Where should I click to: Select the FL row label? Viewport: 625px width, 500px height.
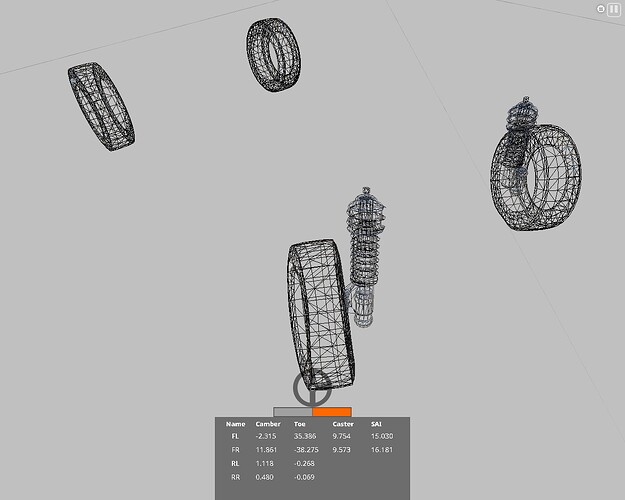235,437
